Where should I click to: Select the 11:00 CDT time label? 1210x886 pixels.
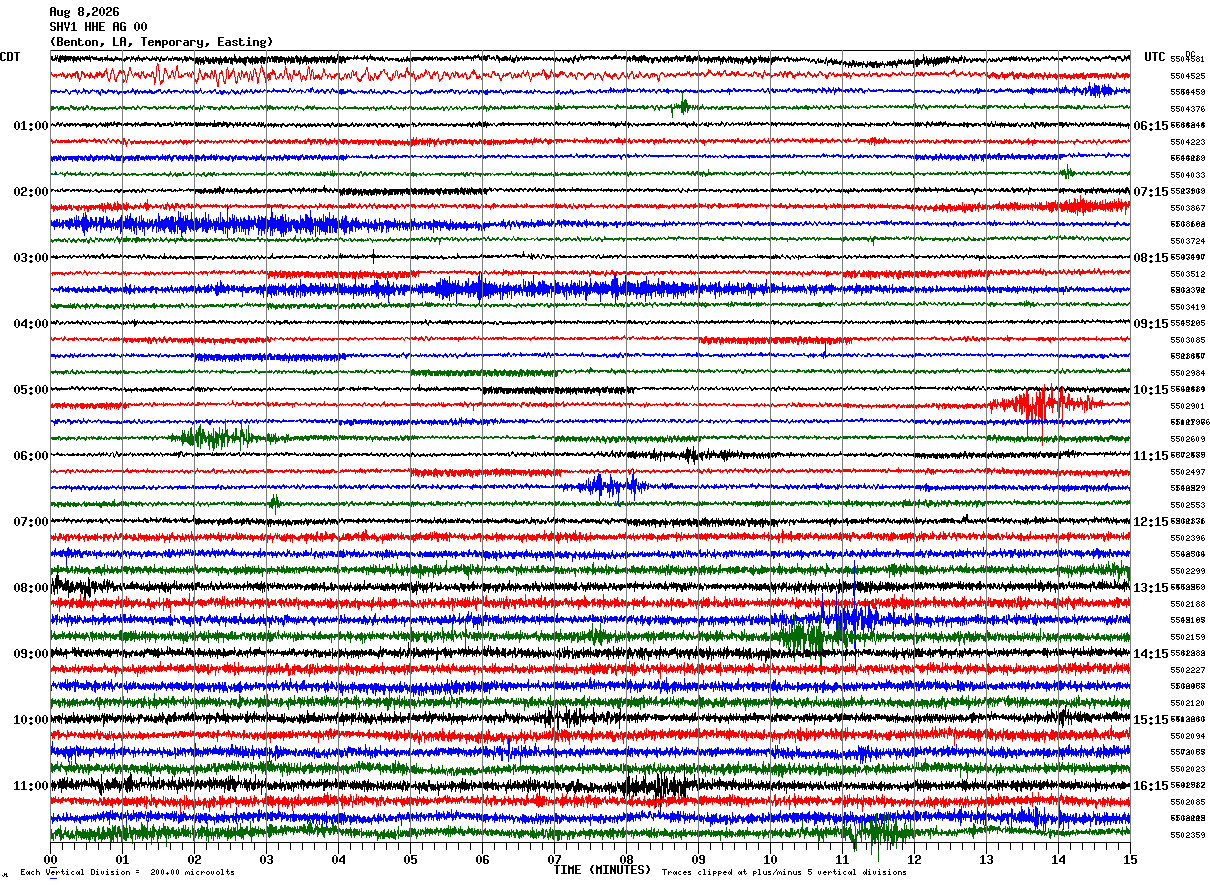pos(31,786)
